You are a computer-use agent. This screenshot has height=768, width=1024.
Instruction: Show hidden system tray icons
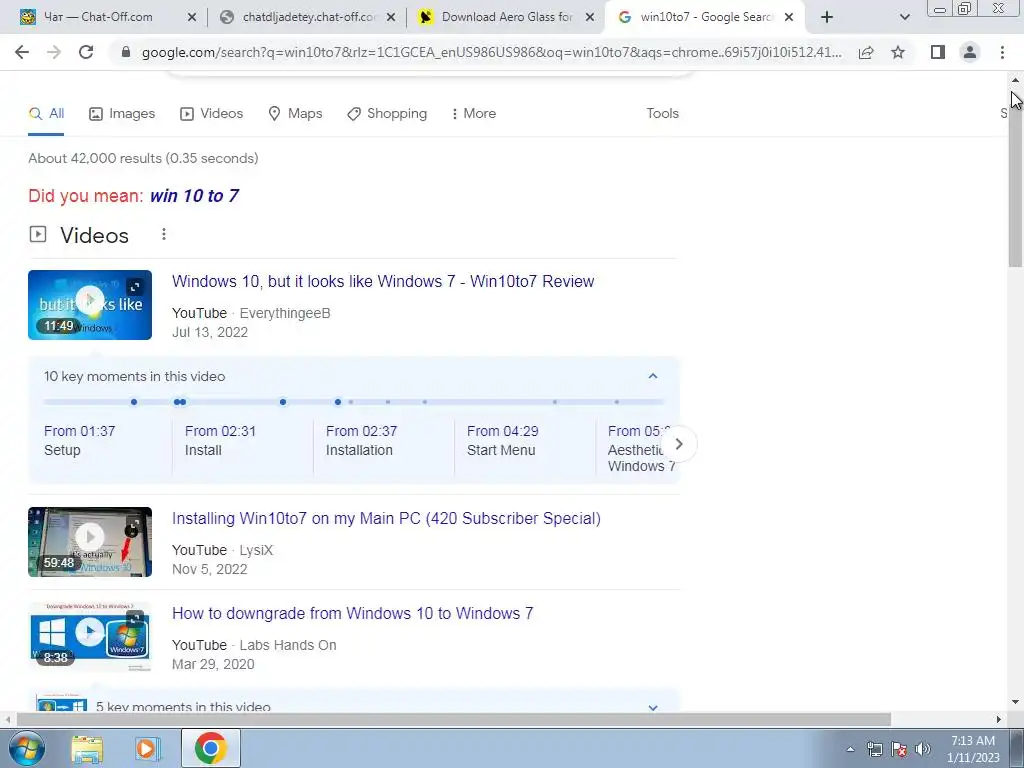[850, 749]
